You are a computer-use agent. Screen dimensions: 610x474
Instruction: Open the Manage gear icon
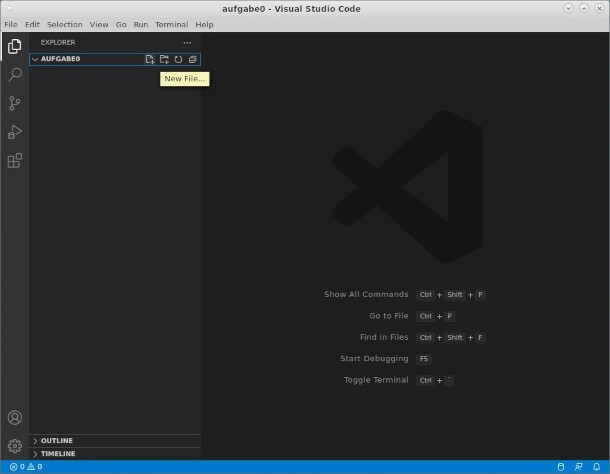15,446
